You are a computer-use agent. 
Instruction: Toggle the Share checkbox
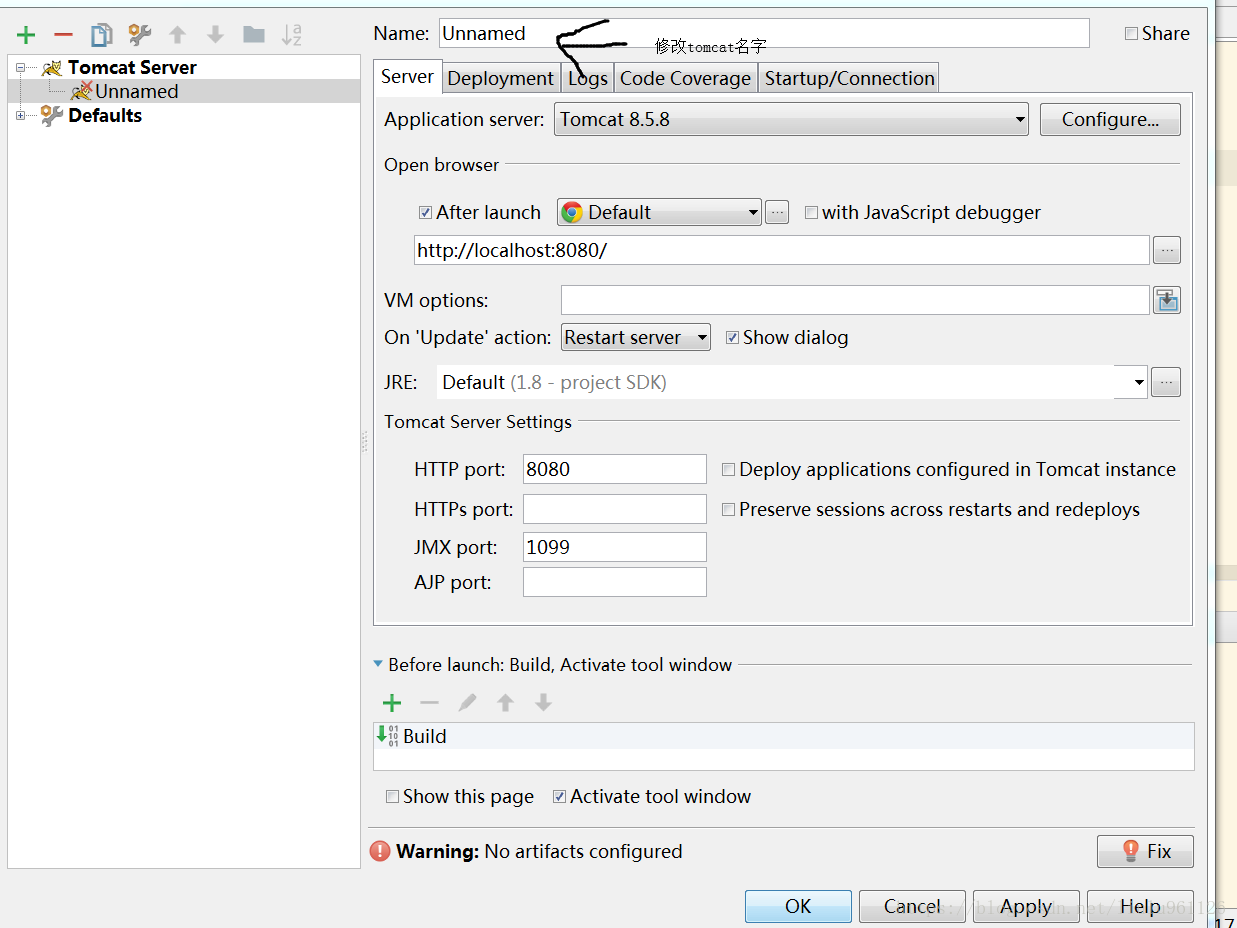pos(1131,33)
